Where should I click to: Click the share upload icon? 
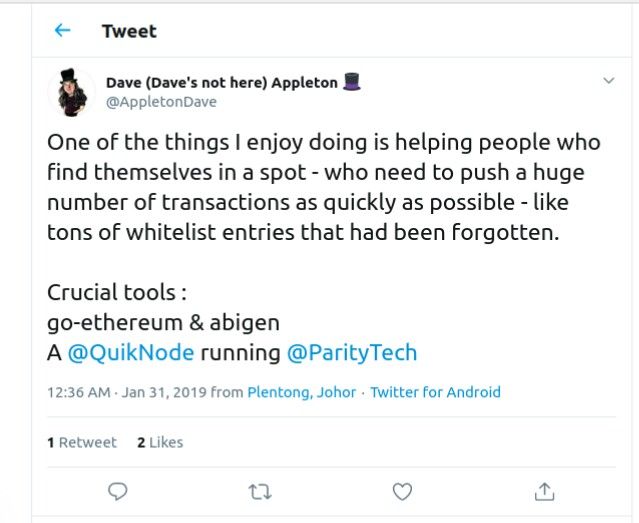point(544,491)
